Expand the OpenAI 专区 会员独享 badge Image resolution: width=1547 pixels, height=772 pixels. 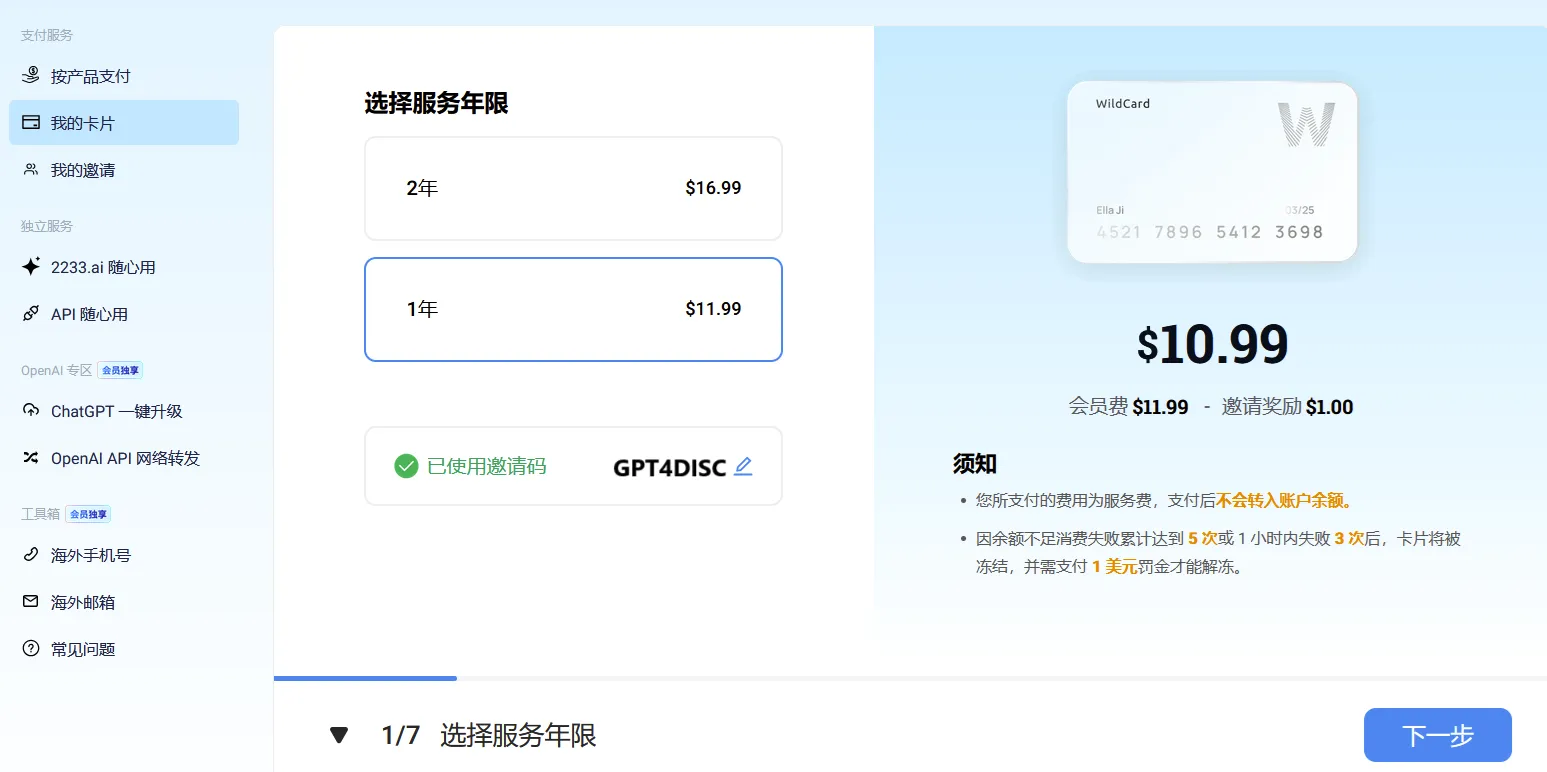click(120, 369)
